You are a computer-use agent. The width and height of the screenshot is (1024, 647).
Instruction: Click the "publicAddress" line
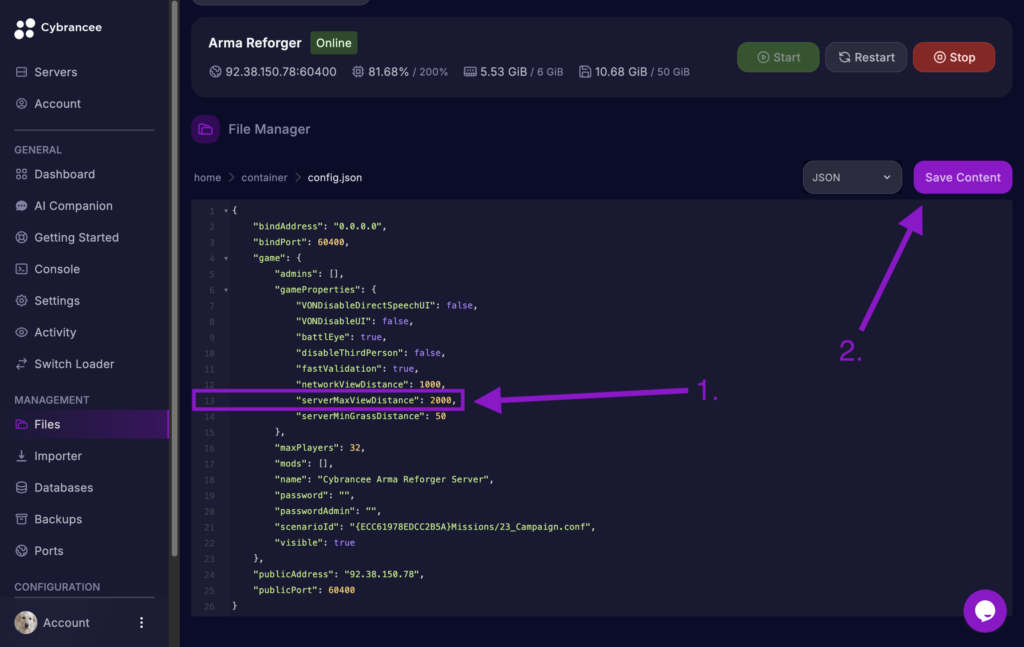[x=338, y=575]
